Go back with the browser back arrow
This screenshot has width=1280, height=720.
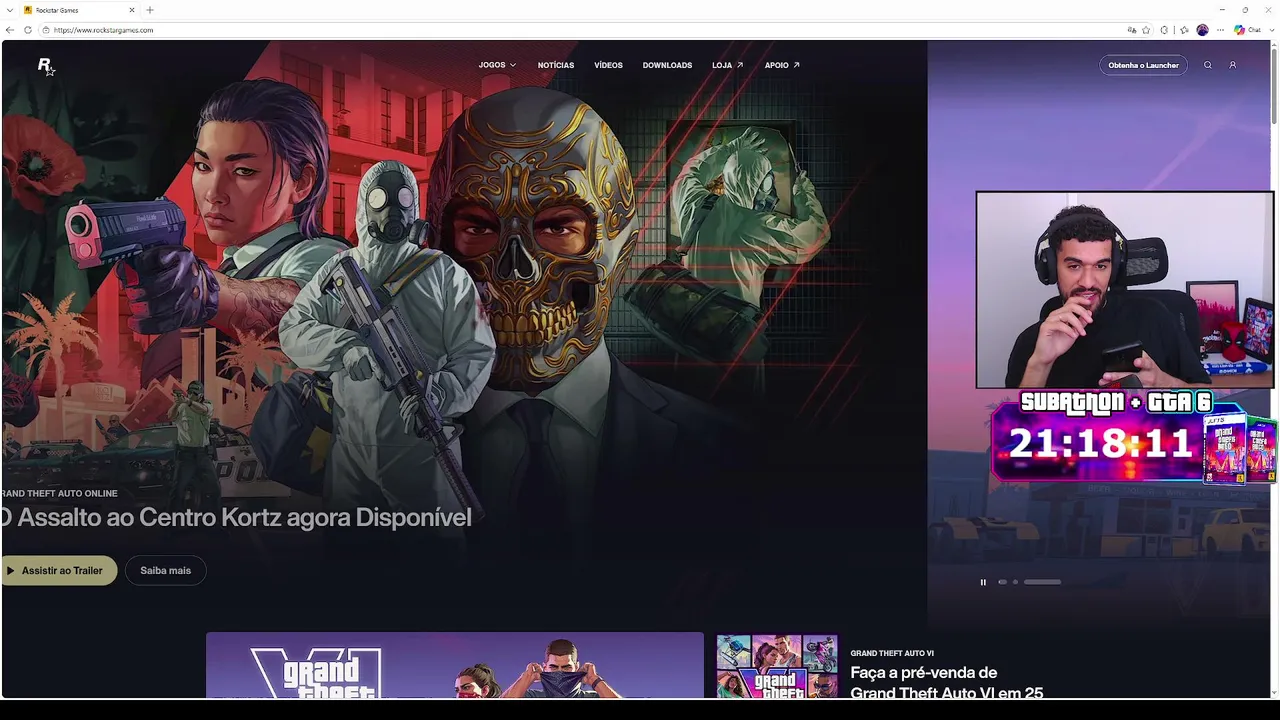click(x=10, y=30)
